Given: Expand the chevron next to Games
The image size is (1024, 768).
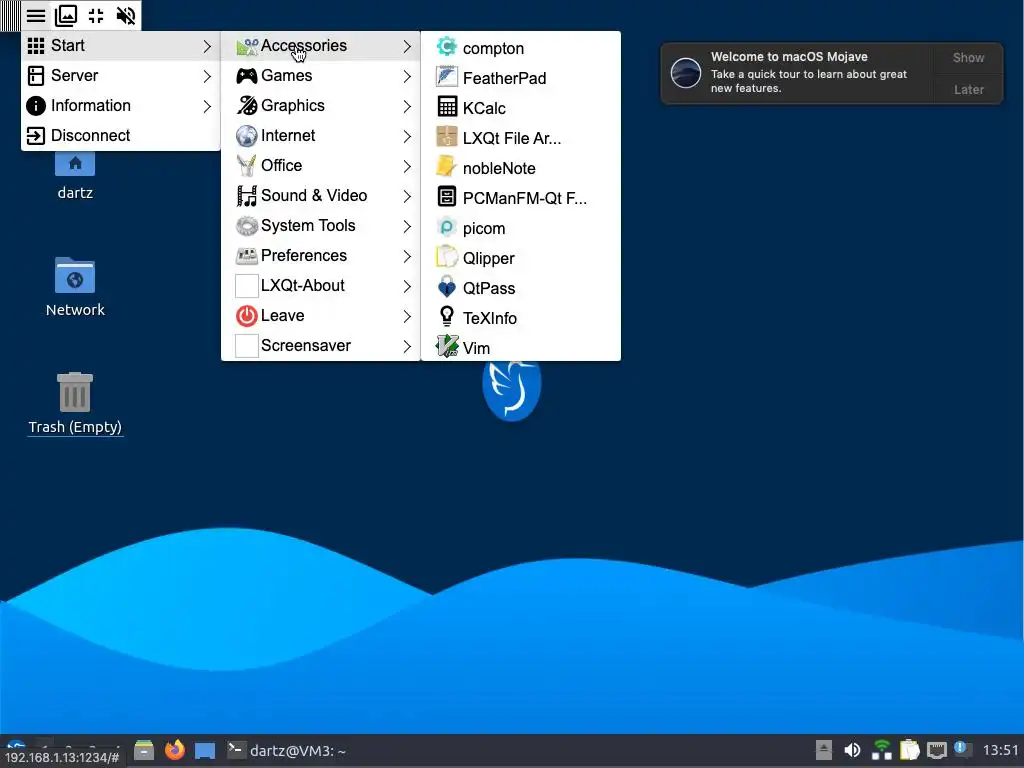Looking at the screenshot, I should pos(407,76).
